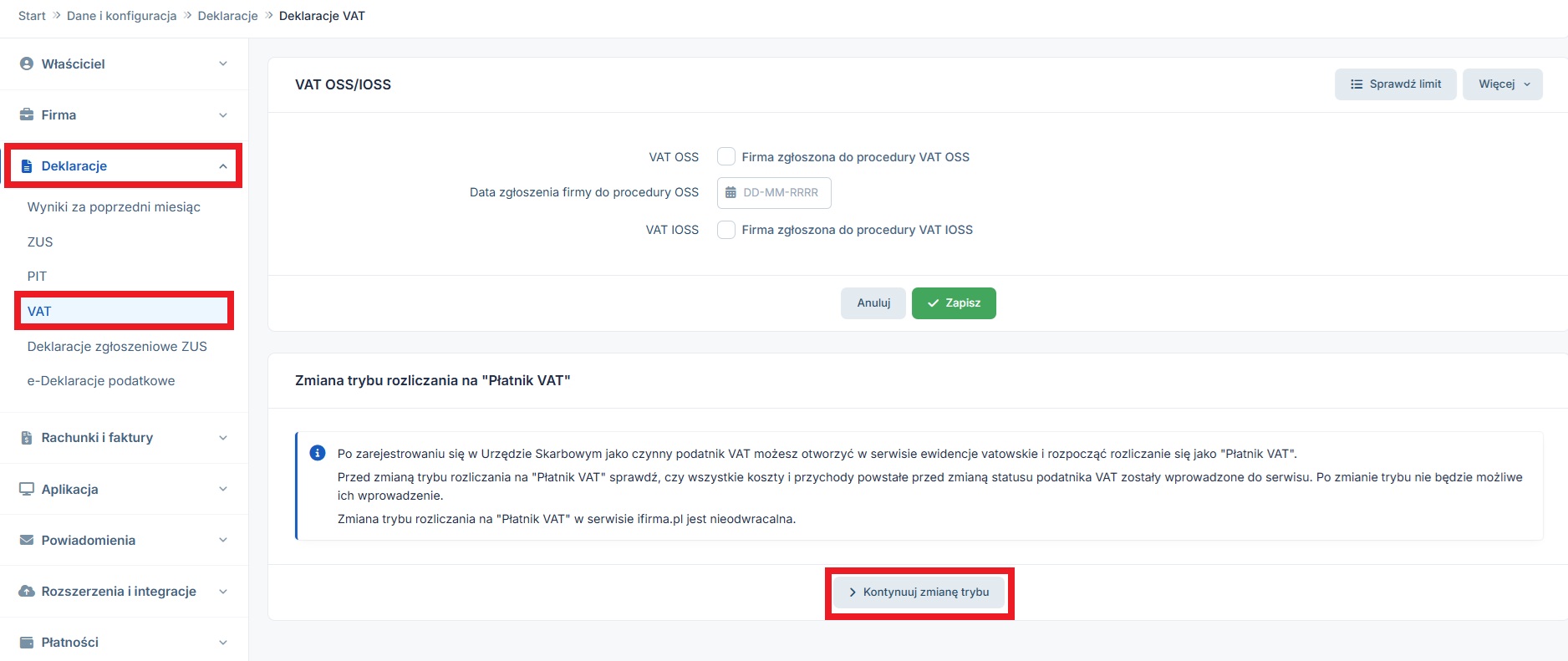Screen dimensions: 1568x661
Task: Click the Aplikacja monitor icon
Action: coord(27,489)
